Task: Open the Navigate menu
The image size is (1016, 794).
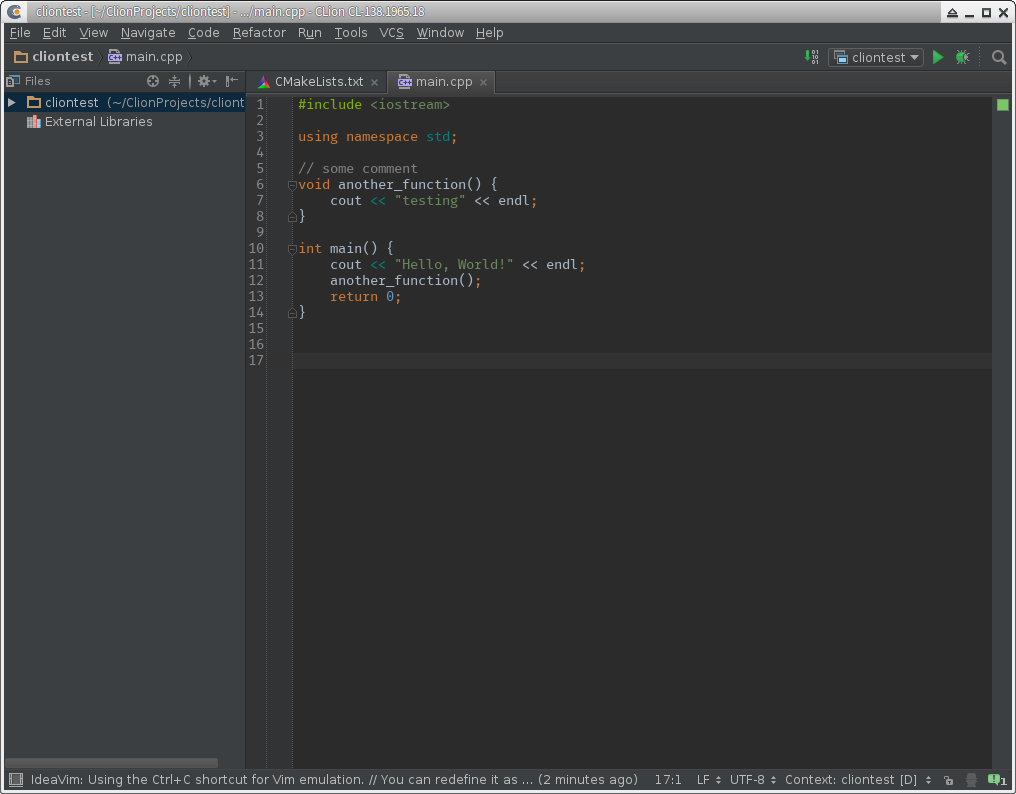Action: pos(148,32)
